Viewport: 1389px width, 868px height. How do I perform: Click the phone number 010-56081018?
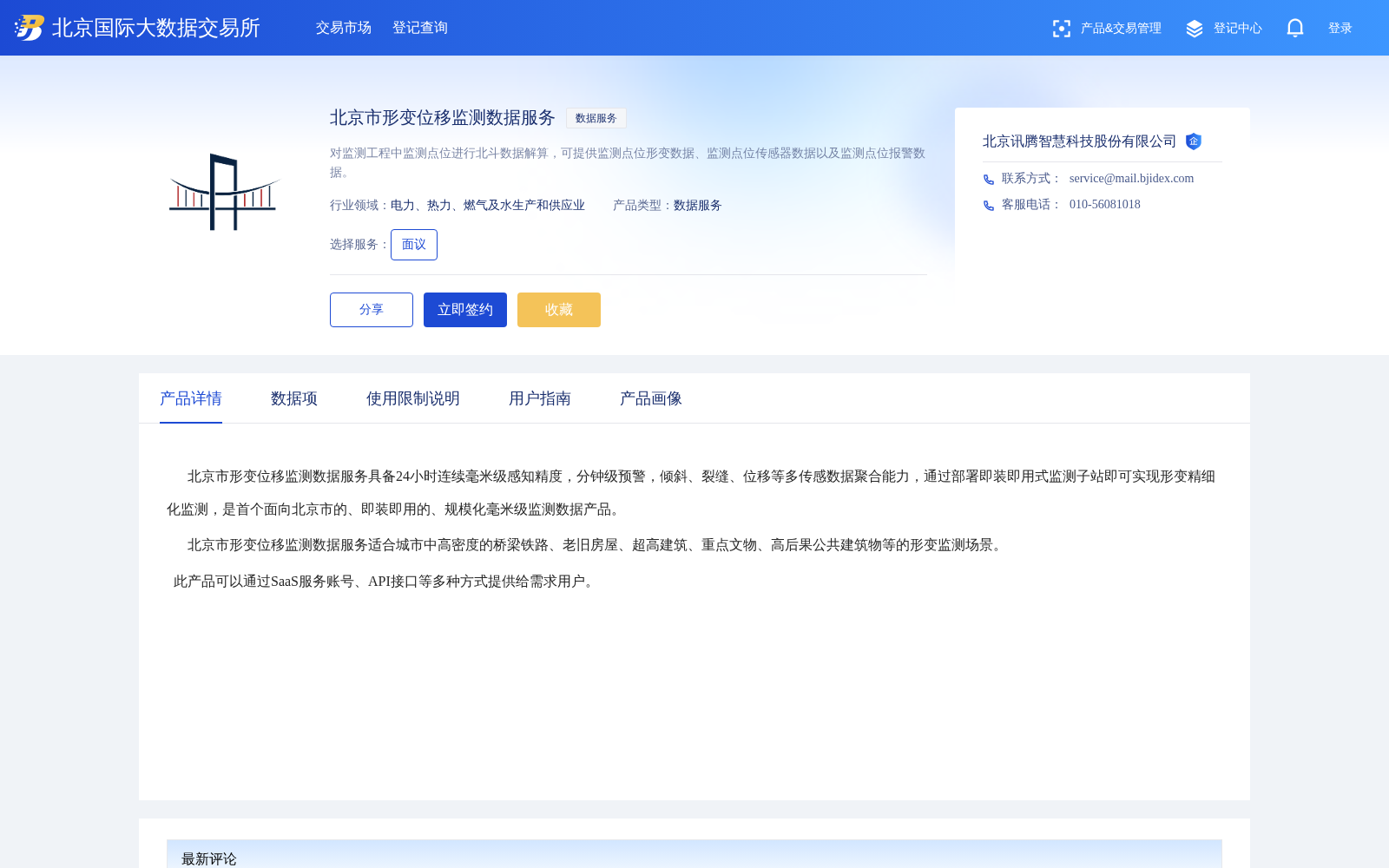[1105, 205]
